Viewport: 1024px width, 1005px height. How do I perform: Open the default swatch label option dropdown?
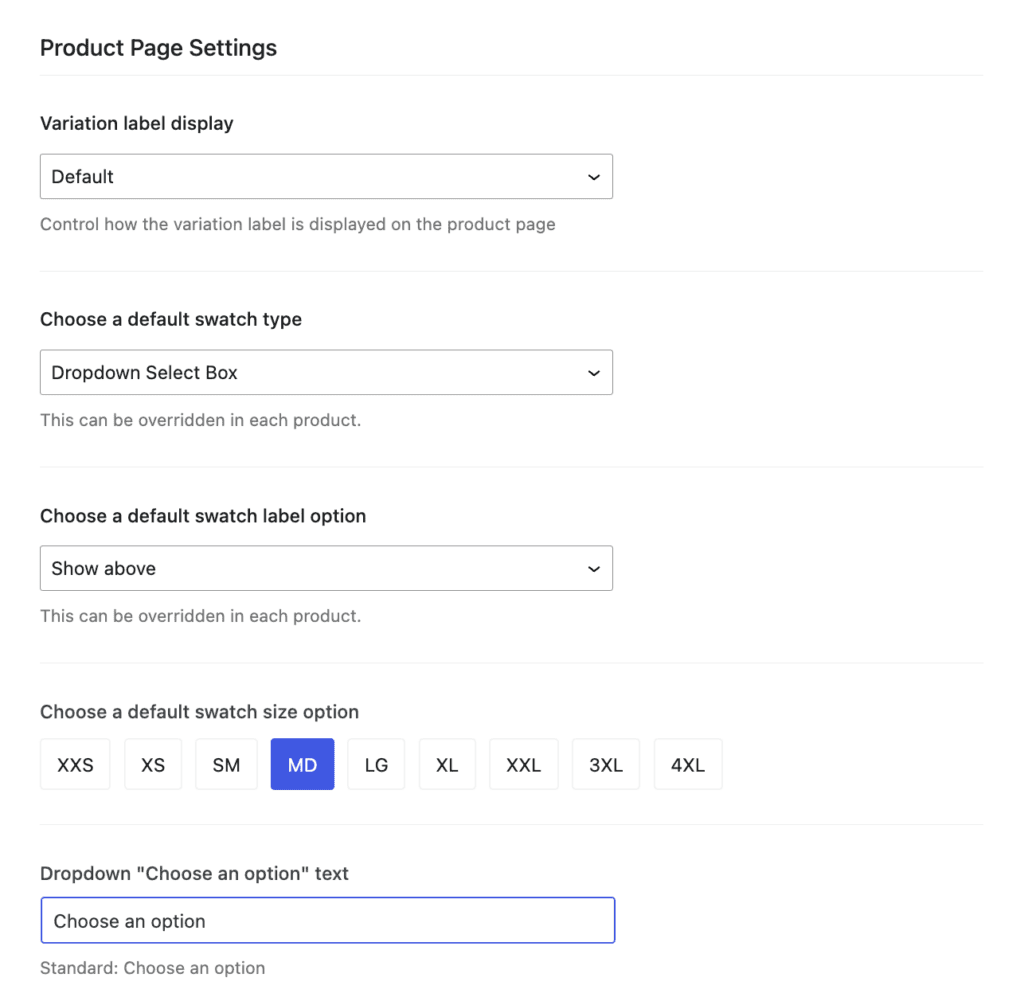pyautogui.click(x=326, y=568)
